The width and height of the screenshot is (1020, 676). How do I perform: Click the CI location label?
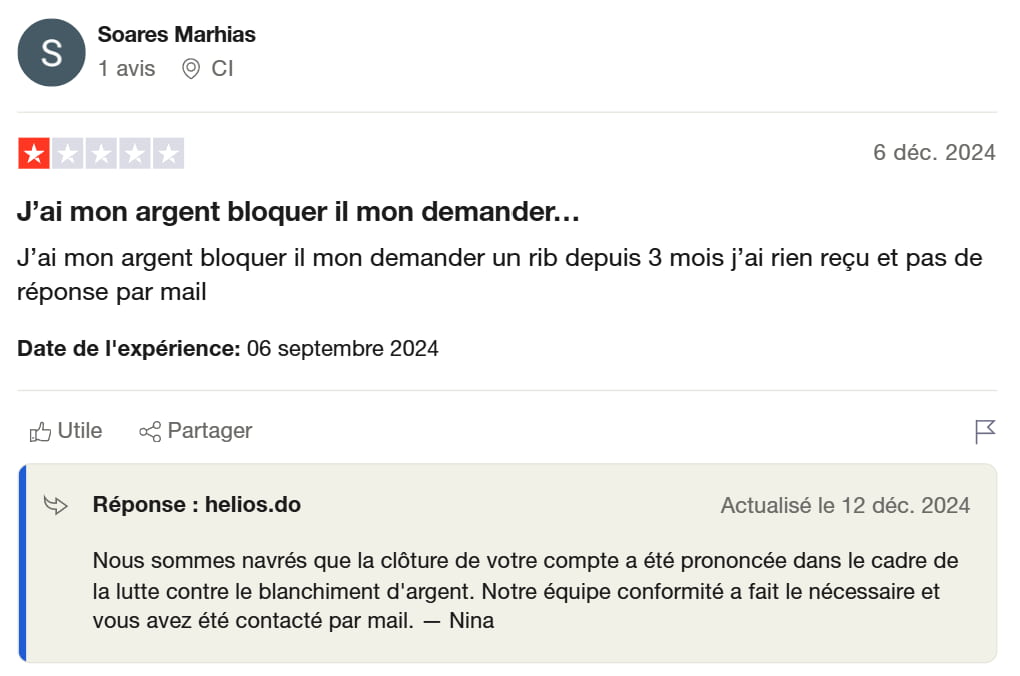222,69
